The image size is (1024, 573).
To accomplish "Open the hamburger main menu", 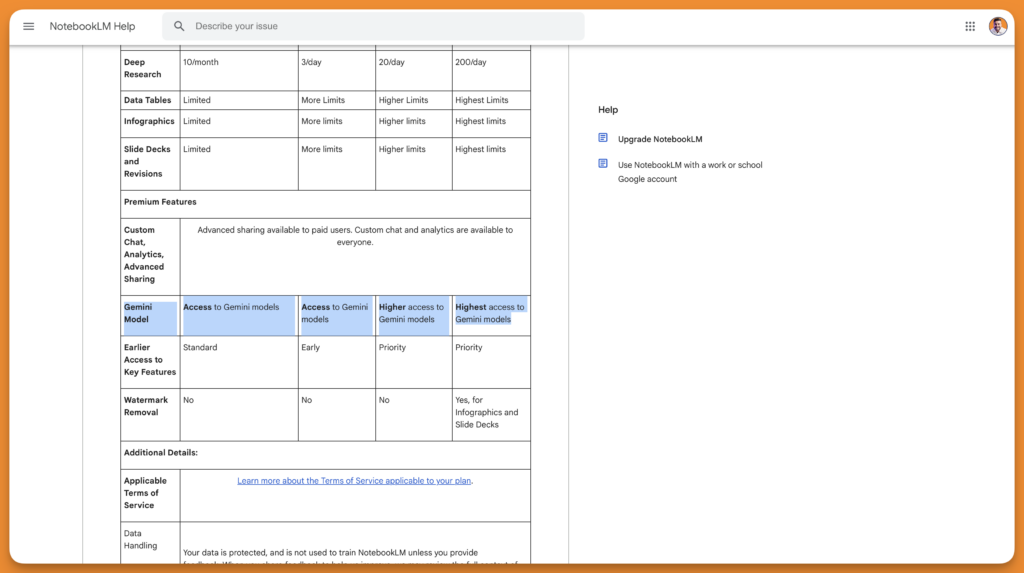I will pos(28,26).
